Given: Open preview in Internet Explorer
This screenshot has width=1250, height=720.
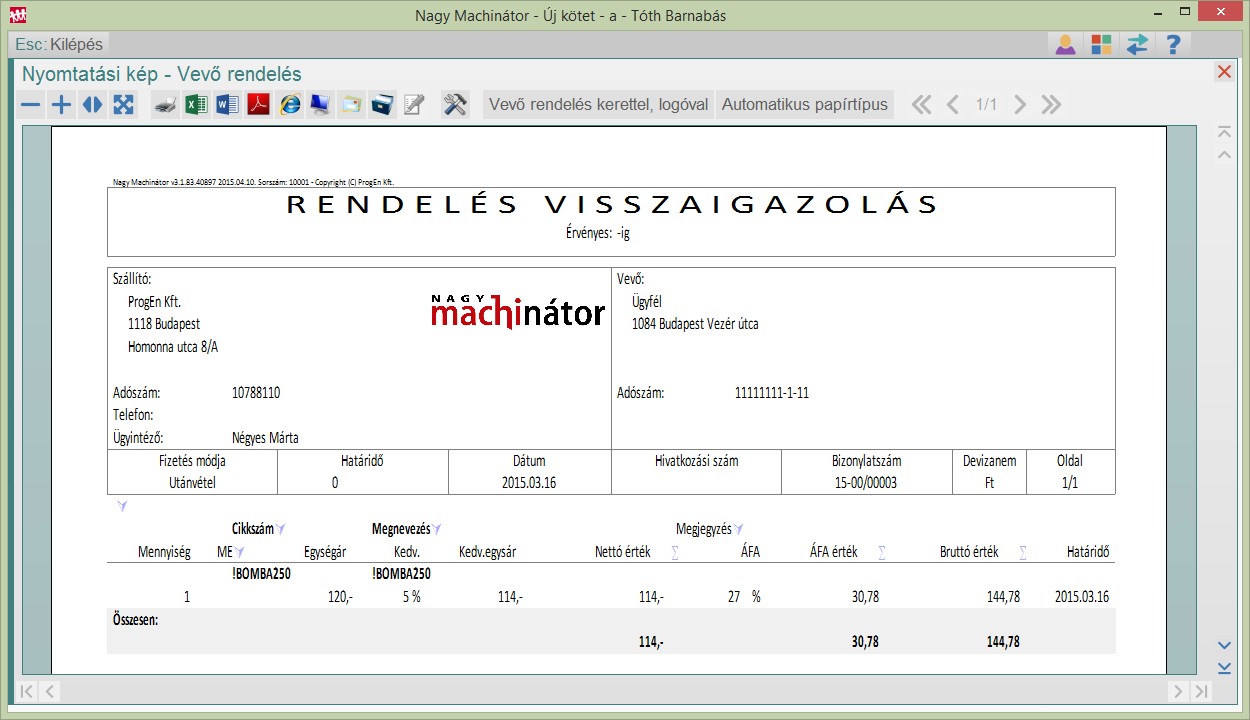Looking at the screenshot, I should pyautogui.click(x=290, y=105).
